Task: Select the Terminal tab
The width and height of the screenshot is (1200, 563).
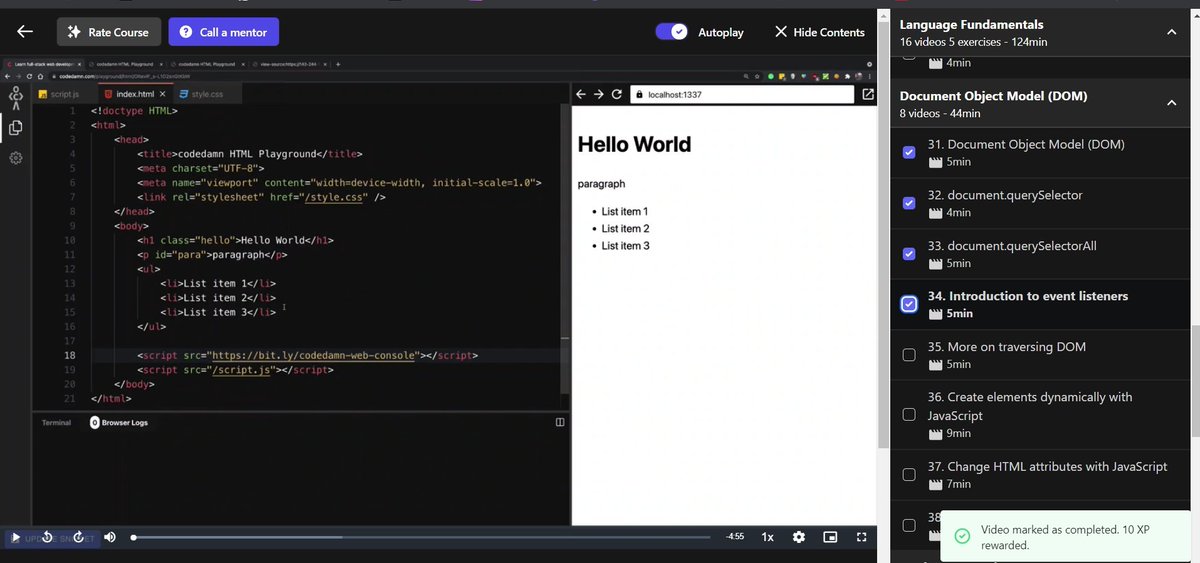Action: (56, 423)
